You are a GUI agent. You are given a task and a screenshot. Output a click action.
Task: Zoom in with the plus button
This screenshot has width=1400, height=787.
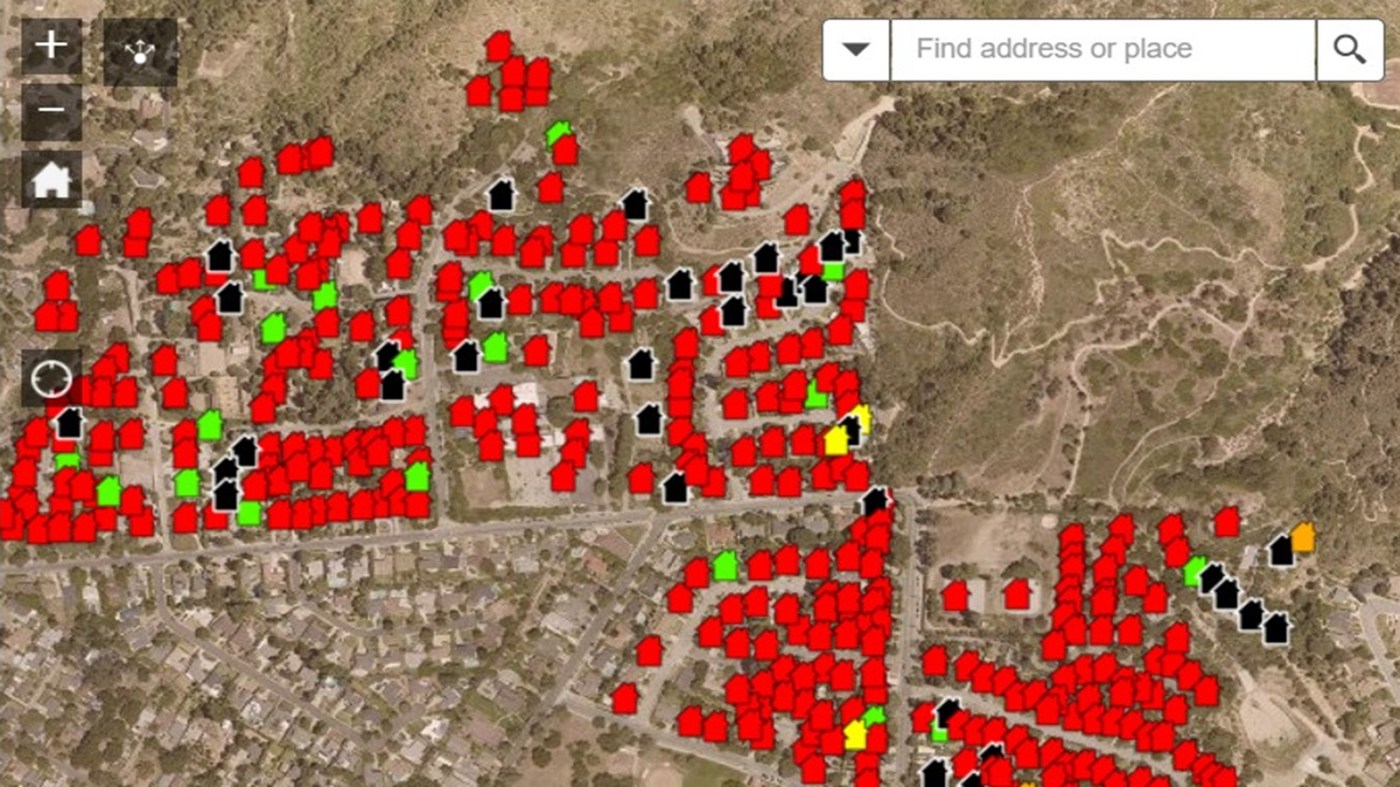pyautogui.click(x=51, y=46)
